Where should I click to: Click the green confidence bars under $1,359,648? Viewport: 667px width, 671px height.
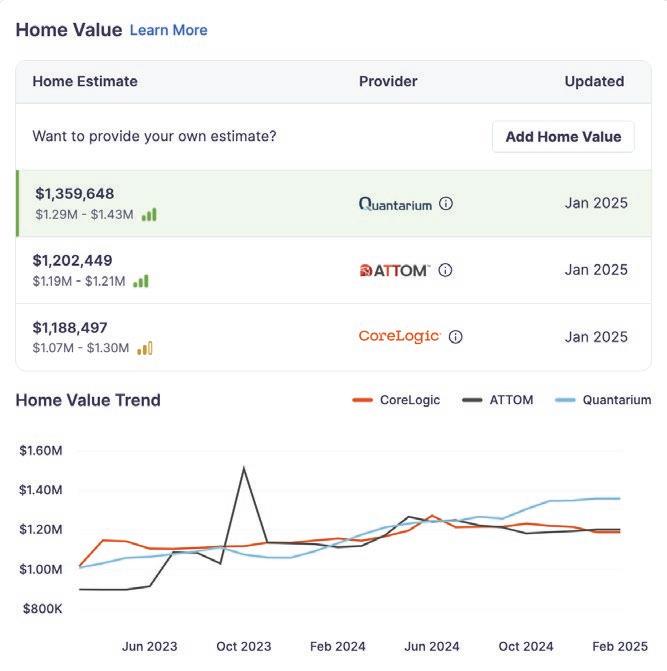click(x=149, y=214)
